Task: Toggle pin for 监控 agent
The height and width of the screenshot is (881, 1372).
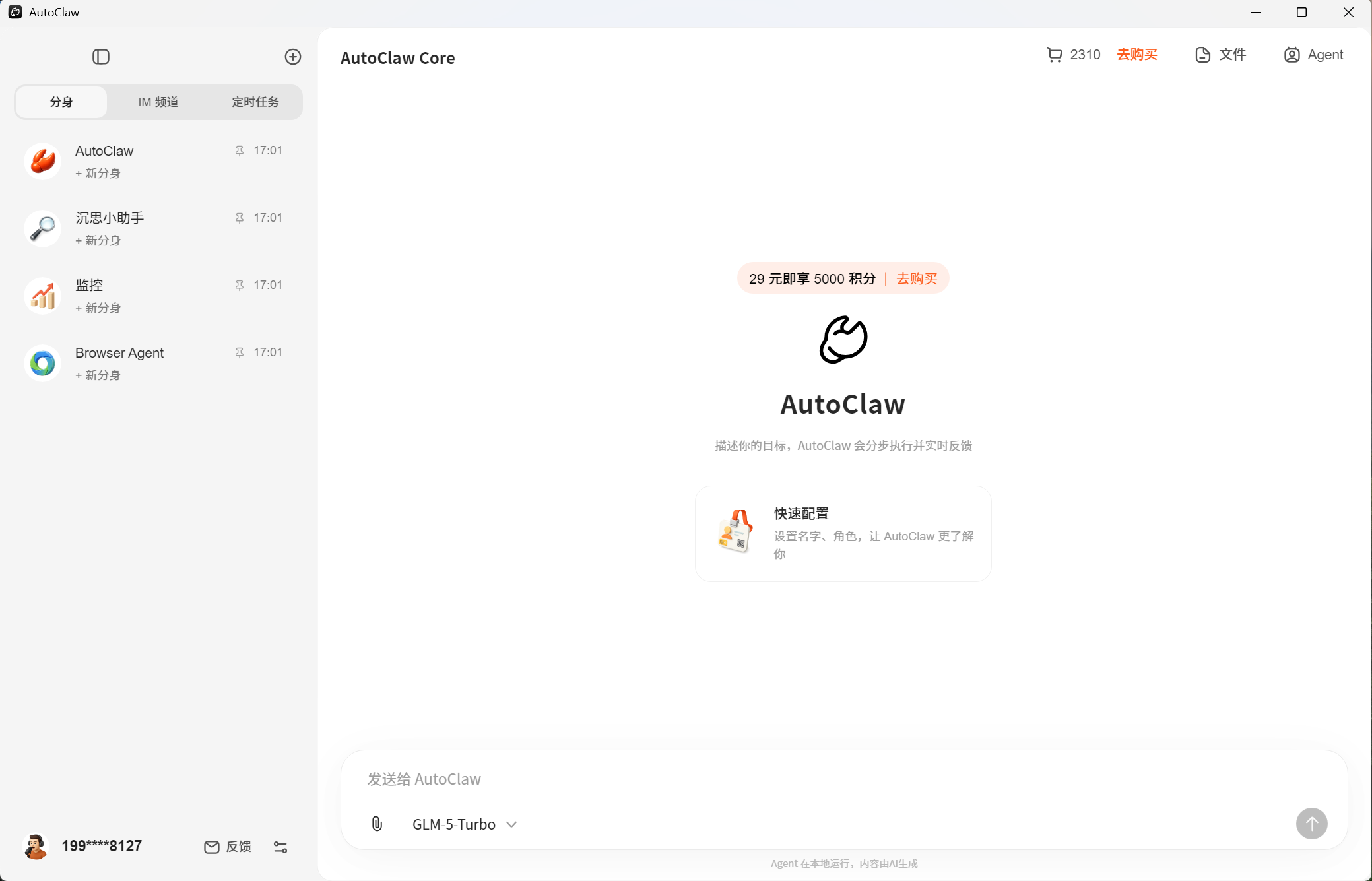Action: [x=240, y=285]
